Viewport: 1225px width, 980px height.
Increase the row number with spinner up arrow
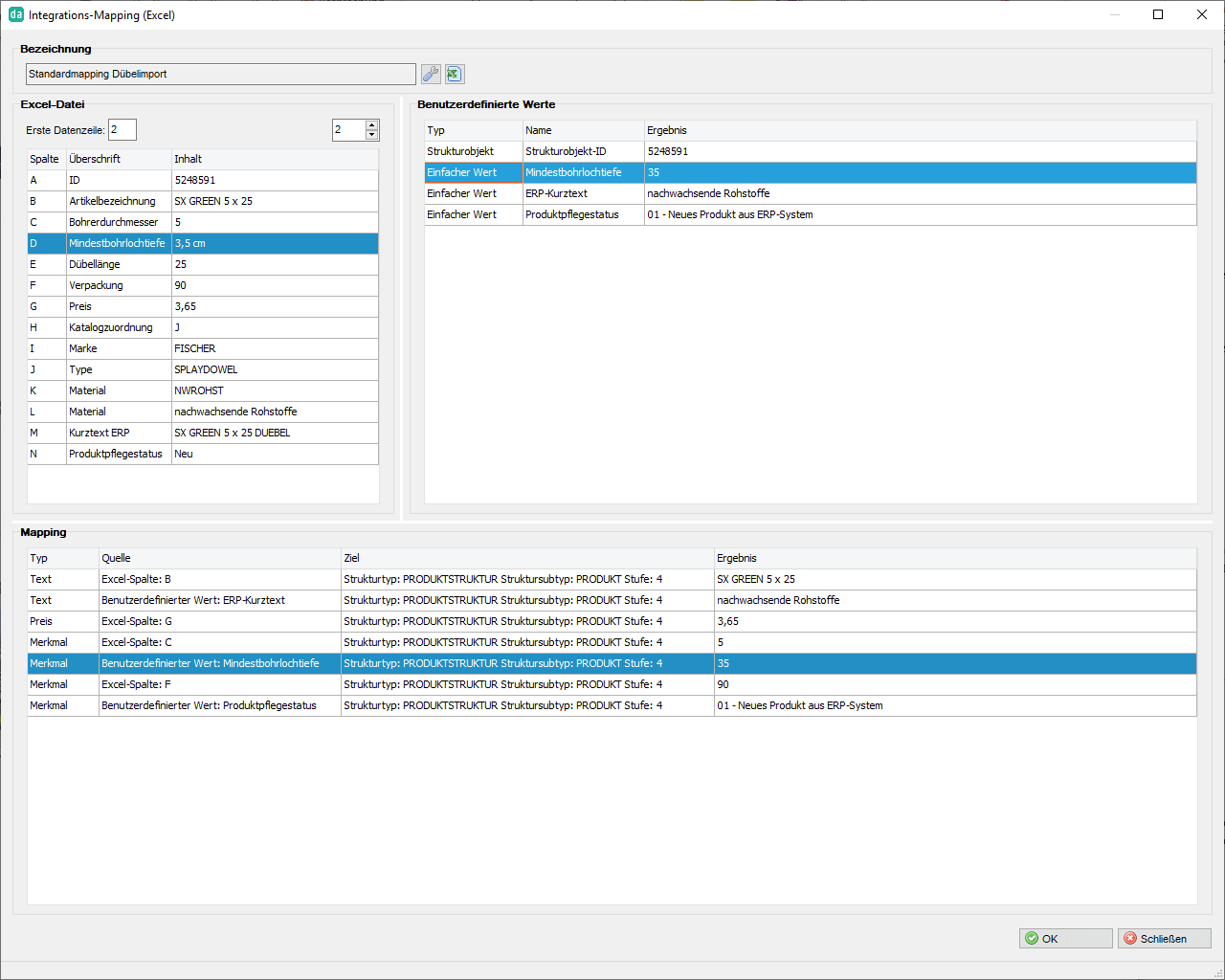[x=372, y=124]
